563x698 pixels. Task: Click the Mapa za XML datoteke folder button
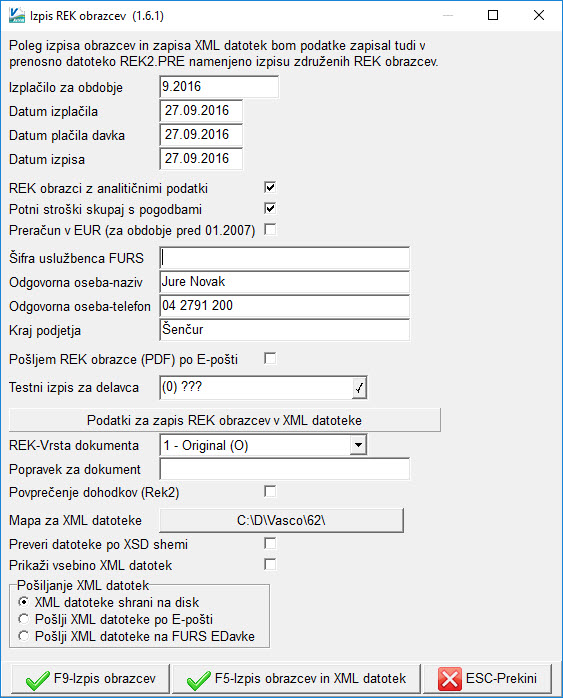(281, 520)
